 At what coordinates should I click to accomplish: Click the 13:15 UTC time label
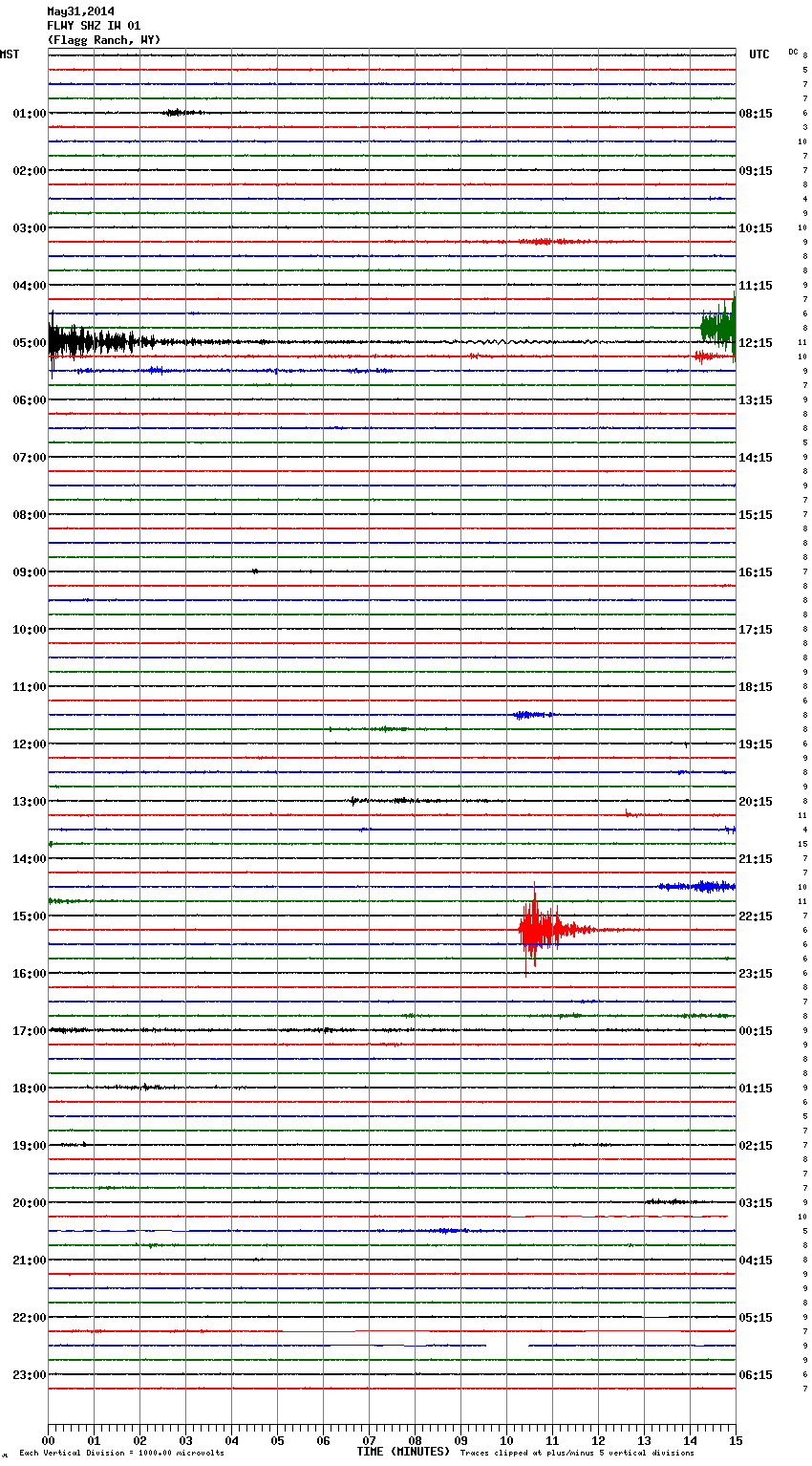(756, 400)
